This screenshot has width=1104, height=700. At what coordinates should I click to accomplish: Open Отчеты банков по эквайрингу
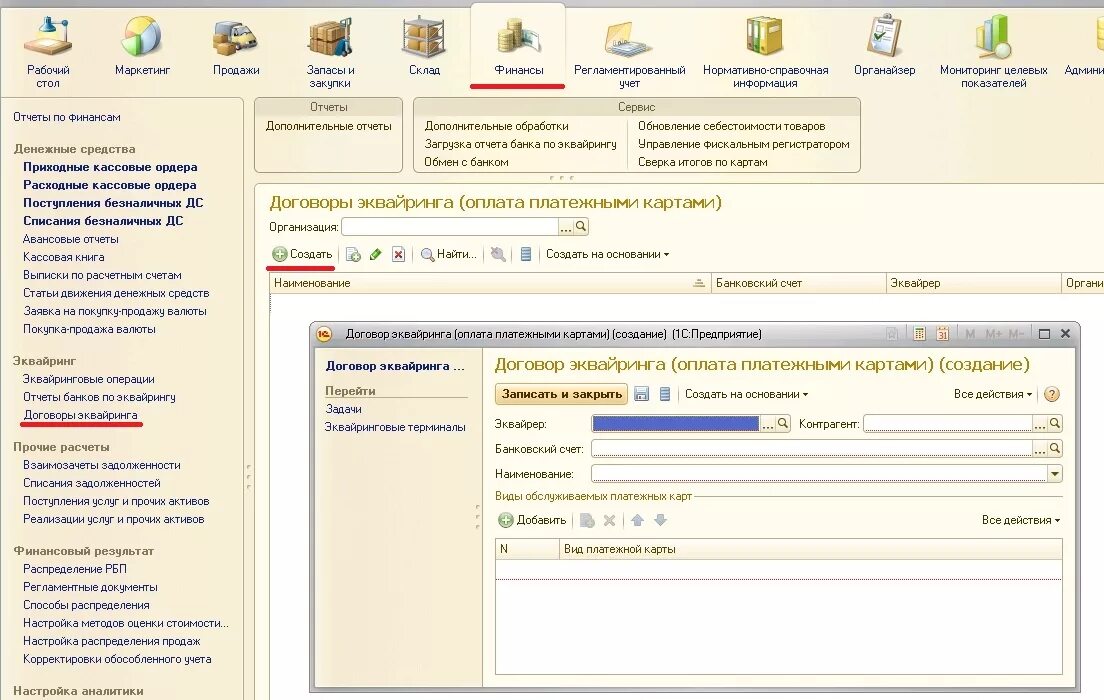coord(99,398)
